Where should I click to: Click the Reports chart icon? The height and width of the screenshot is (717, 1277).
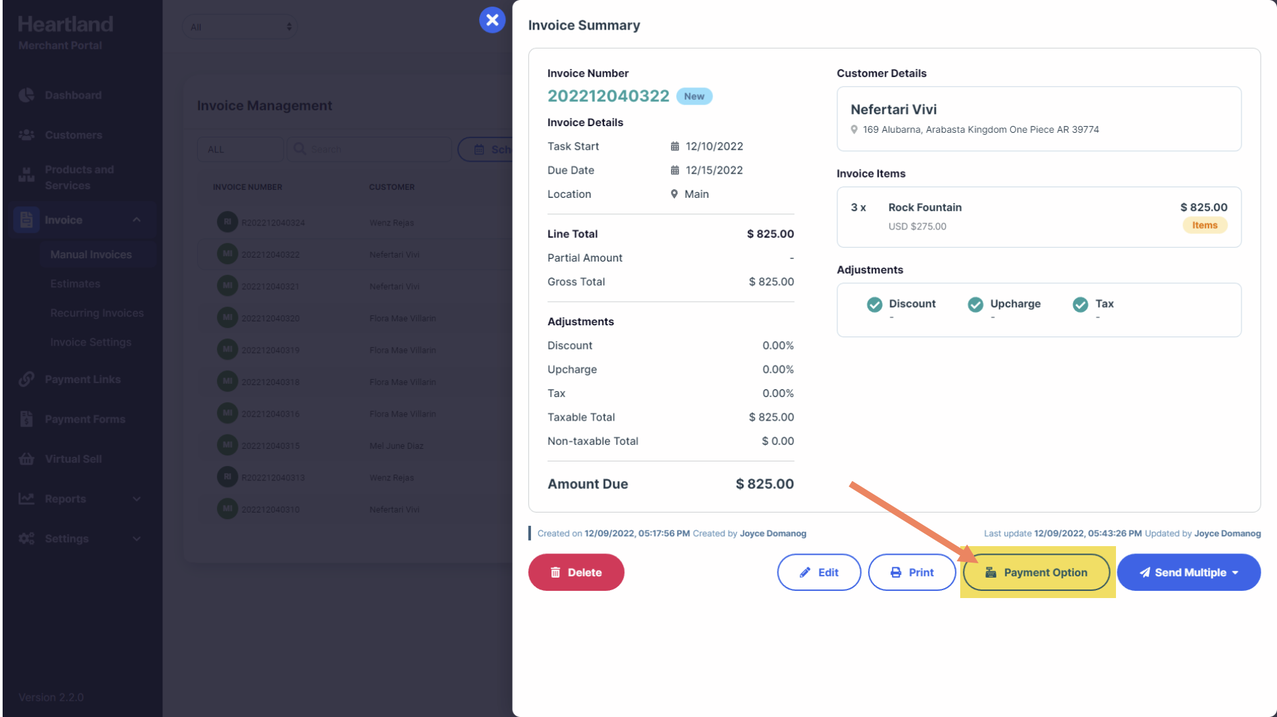27,499
